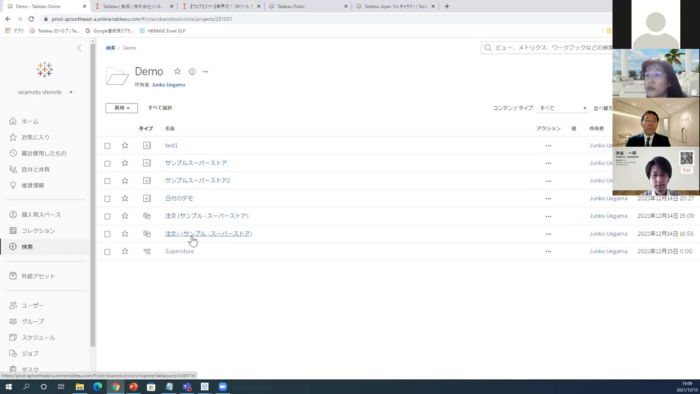Screen dimensions: 700x394
Task: Favorite the Demo project with the star icon
Action: pos(177,71)
